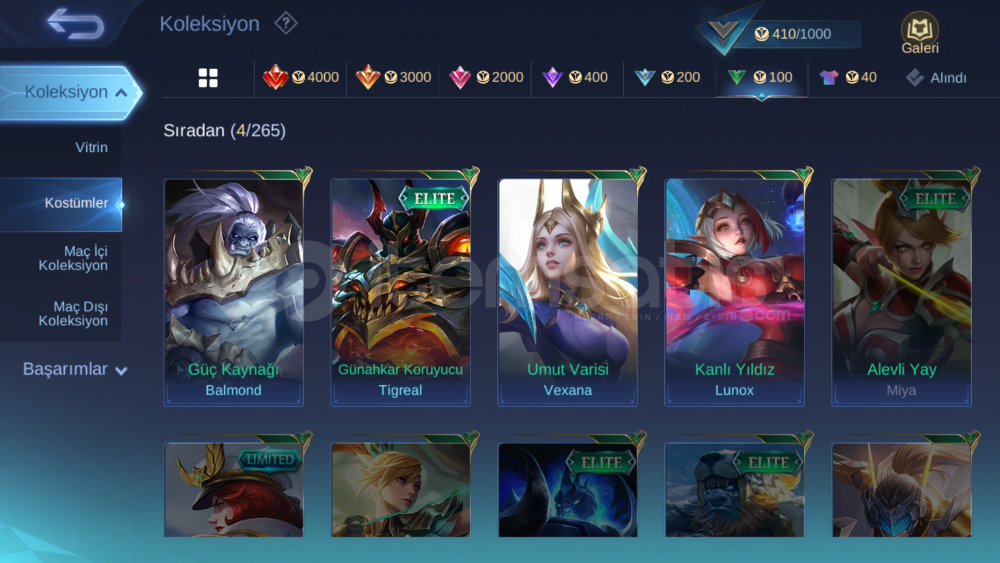Image resolution: width=1000 pixels, height=563 pixels.
Task: Toggle the Alındı obtained filter
Action: pos(936,78)
